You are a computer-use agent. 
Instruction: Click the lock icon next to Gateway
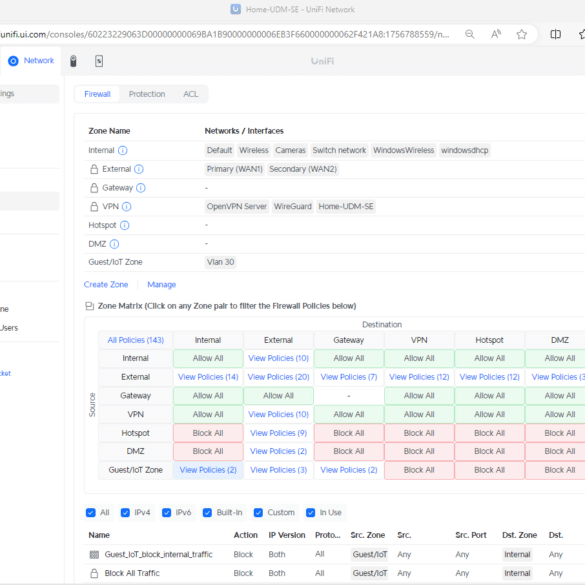(94, 188)
